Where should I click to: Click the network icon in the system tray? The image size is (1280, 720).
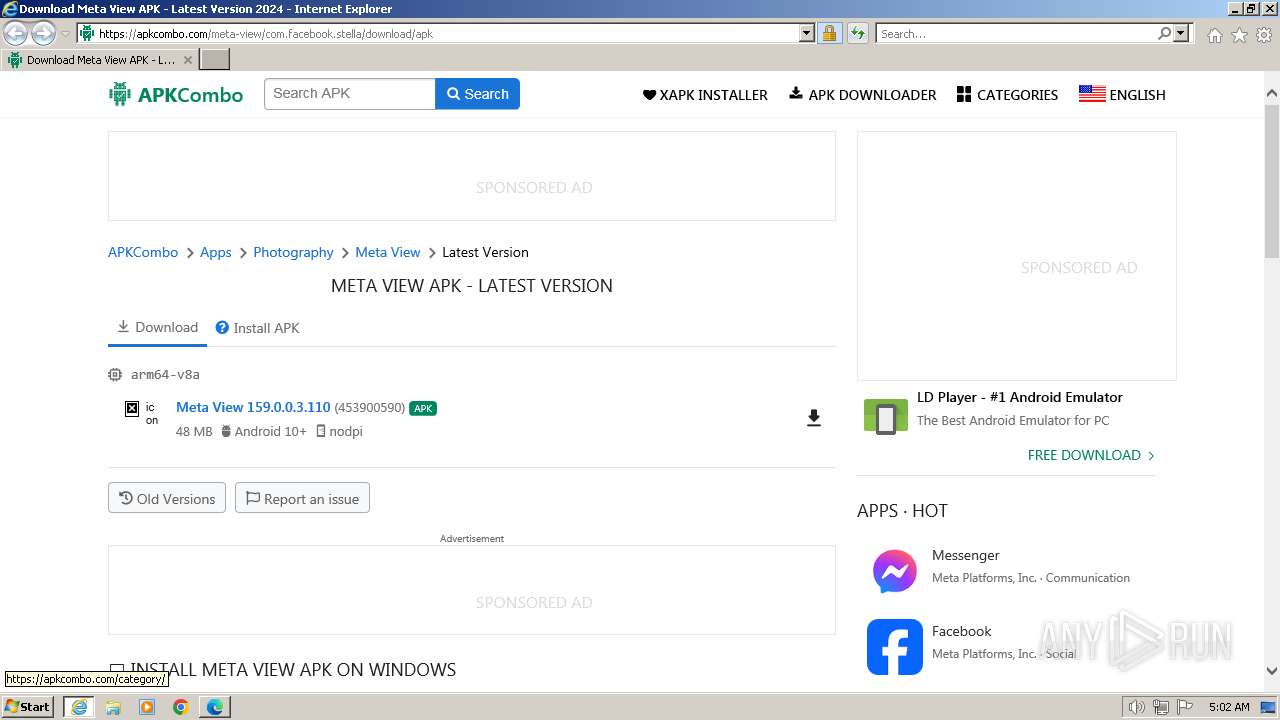point(1161,707)
